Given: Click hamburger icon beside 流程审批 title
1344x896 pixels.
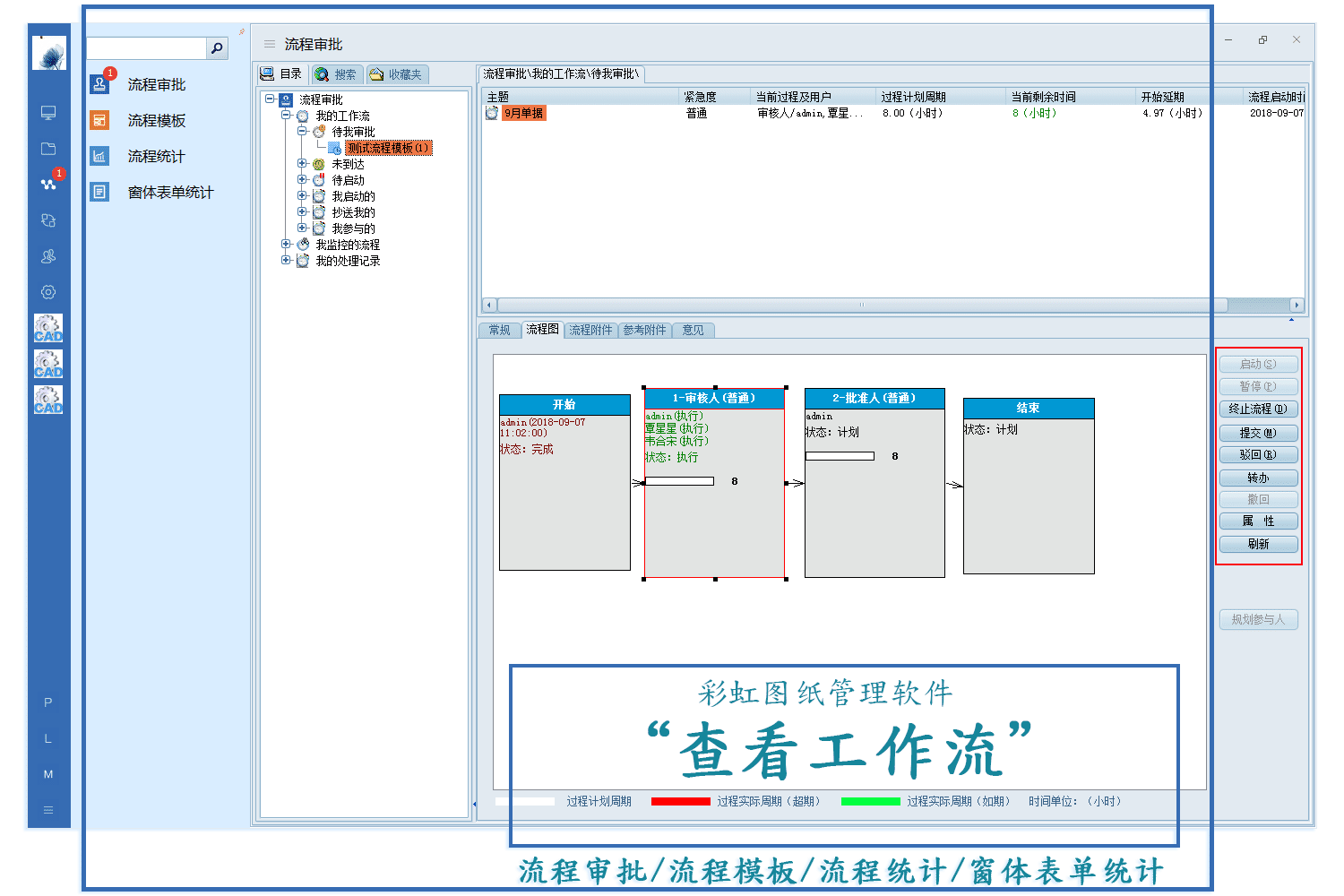Looking at the screenshot, I should (270, 44).
